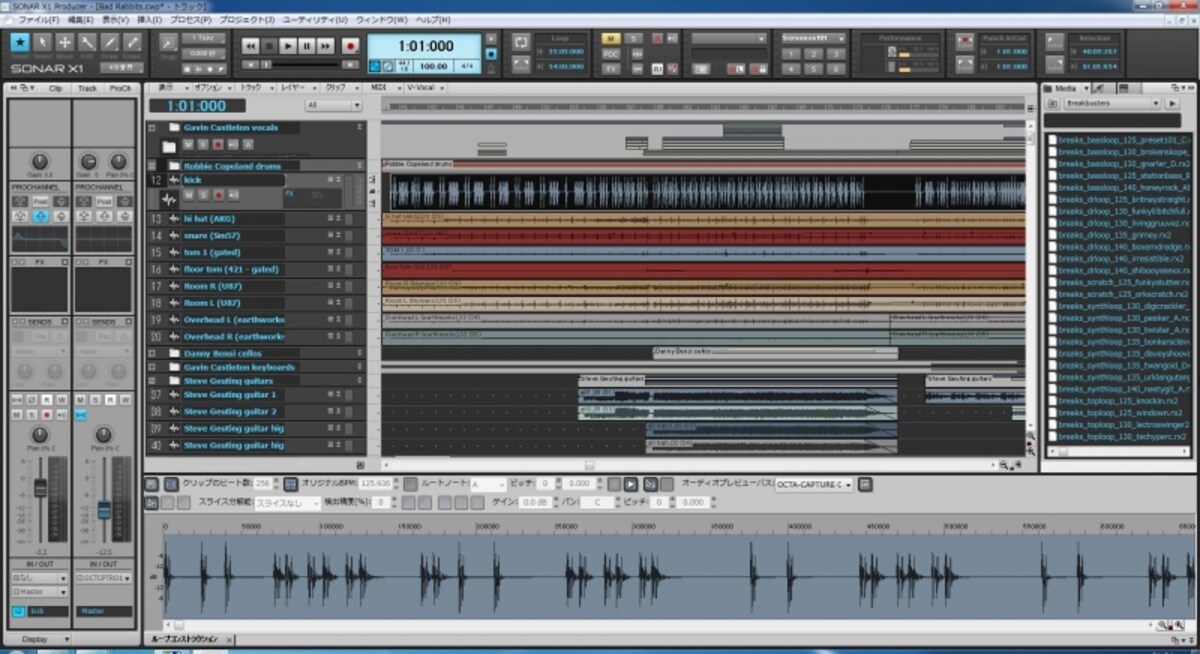
Task: Adjust the kick channel volume fader
Action: pyautogui.click(x=40, y=488)
